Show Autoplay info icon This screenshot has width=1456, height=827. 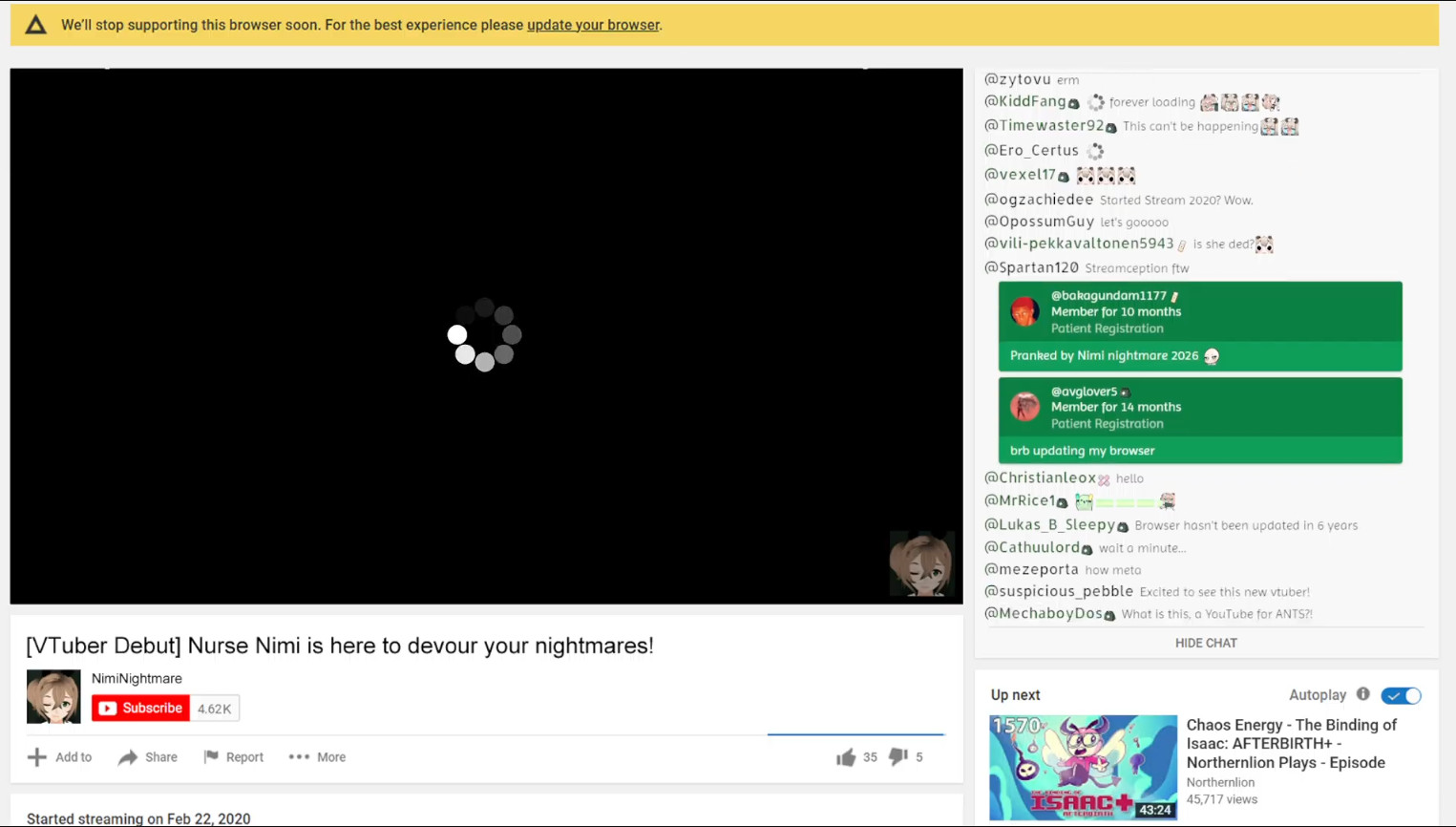1363,694
